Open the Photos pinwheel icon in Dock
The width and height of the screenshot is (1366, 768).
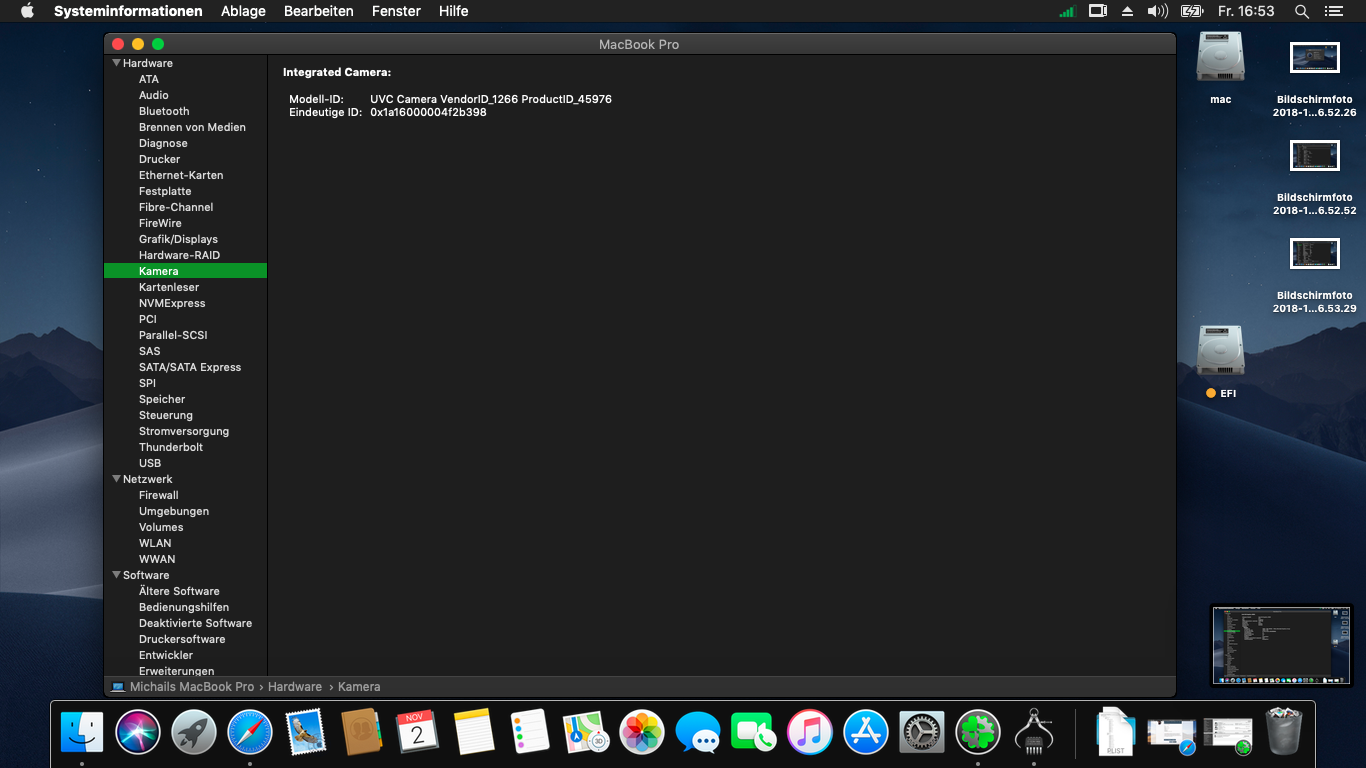click(x=642, y=732)
